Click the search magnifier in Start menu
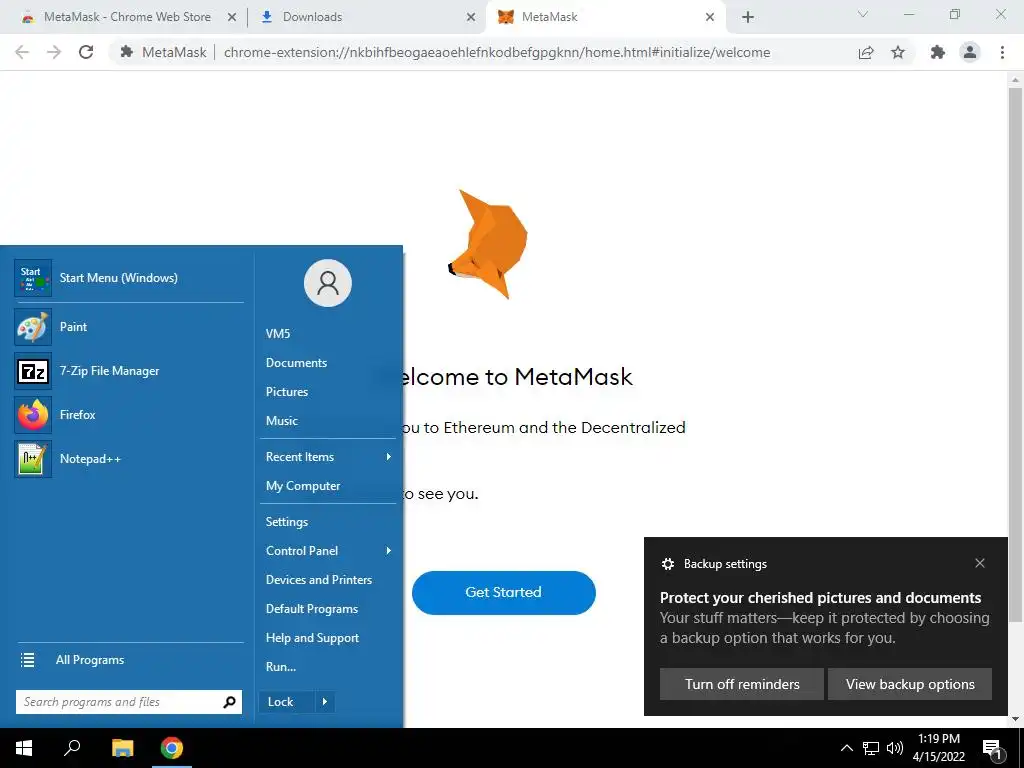This screenshot has width=1024, height=768. coord(229,702)
